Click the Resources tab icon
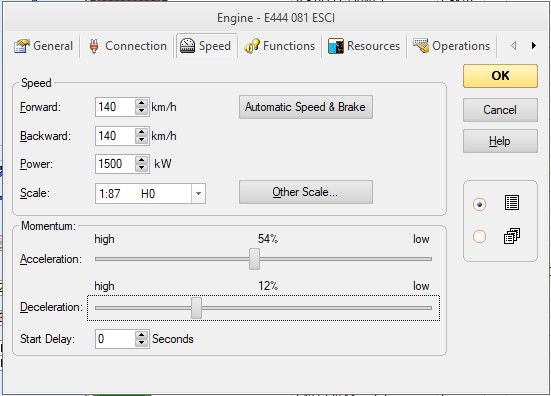 (336, 46)
